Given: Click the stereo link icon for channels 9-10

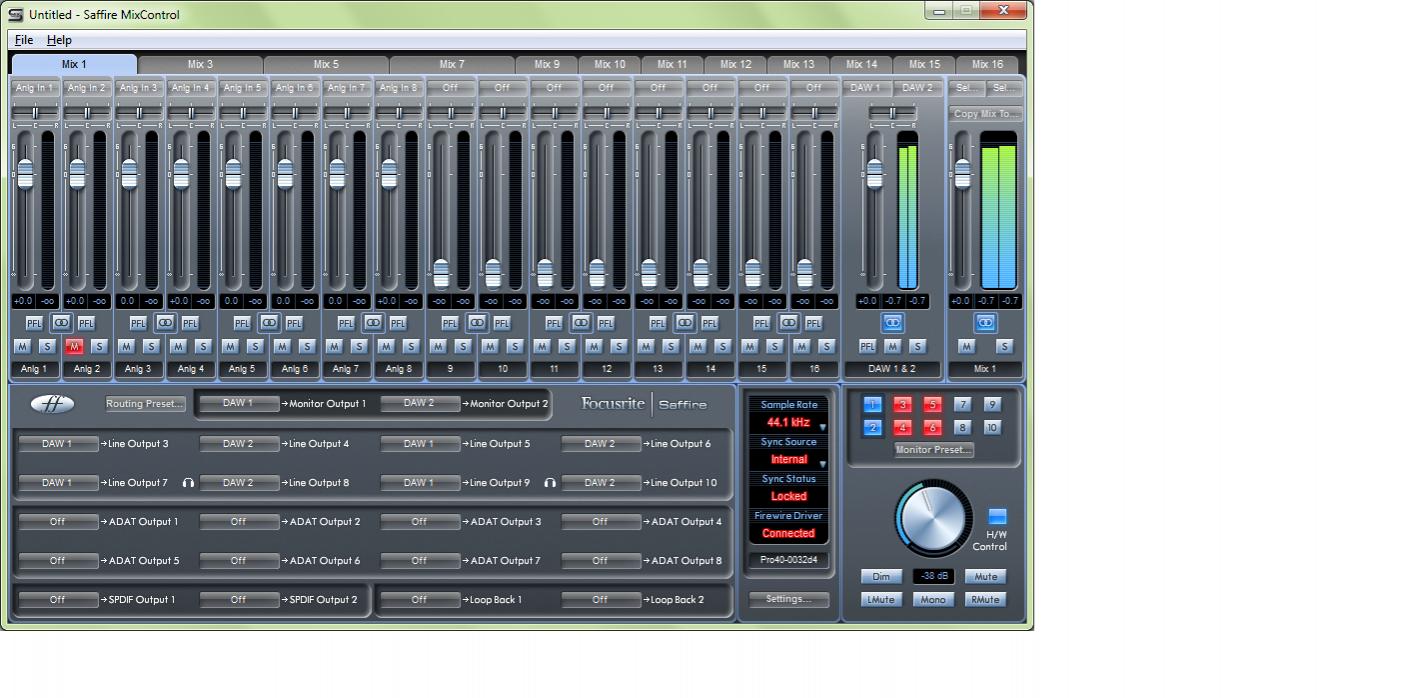Looking at the screenshot, I should 477,323.
